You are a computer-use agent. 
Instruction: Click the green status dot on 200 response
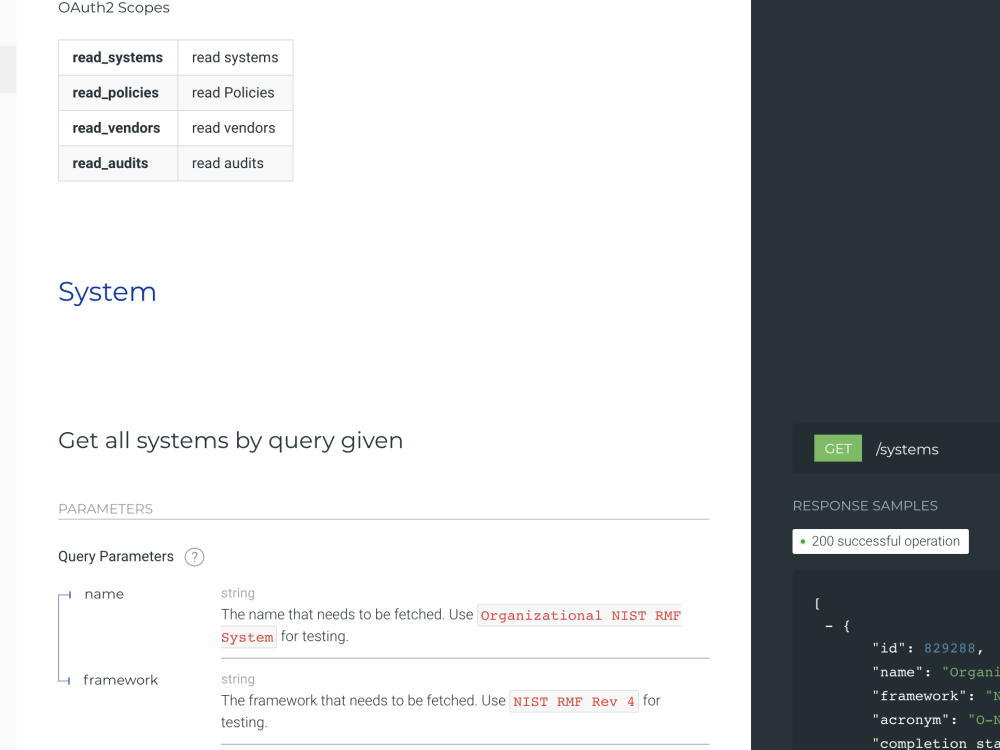tap(801, 541)
